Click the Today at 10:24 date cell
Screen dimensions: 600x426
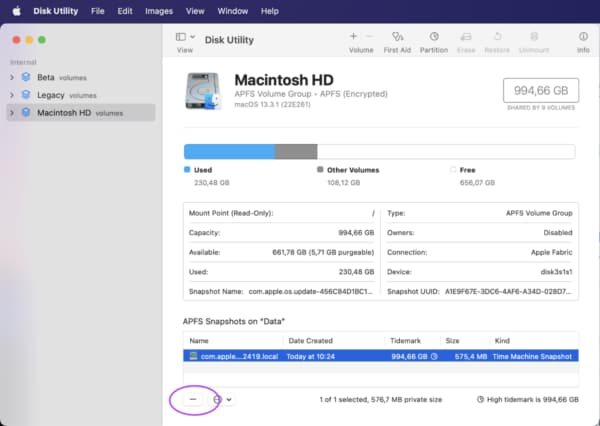coord(310,356)
